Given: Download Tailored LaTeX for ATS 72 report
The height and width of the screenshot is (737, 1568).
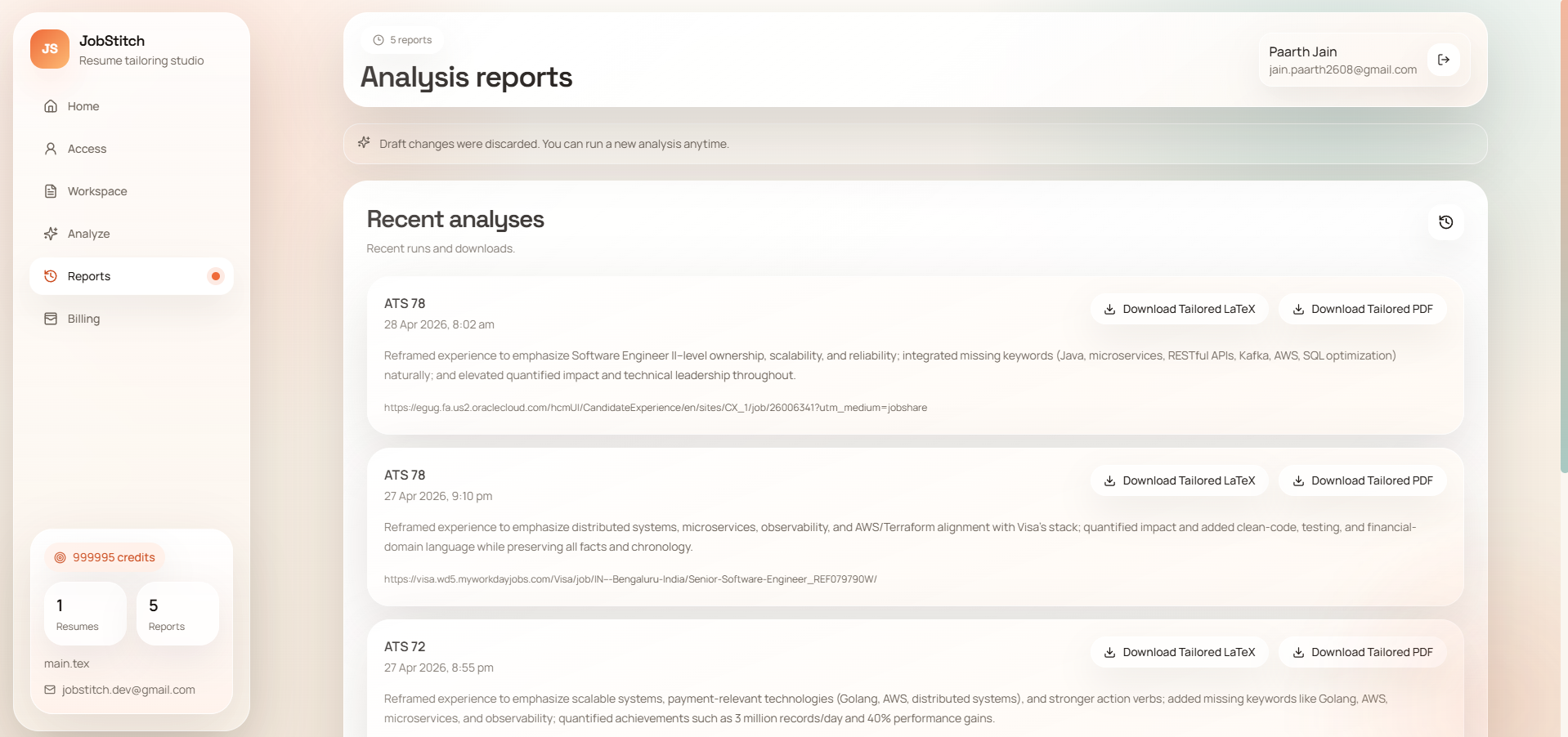Looking at the screenshot, I should (x=1179, y=652).
